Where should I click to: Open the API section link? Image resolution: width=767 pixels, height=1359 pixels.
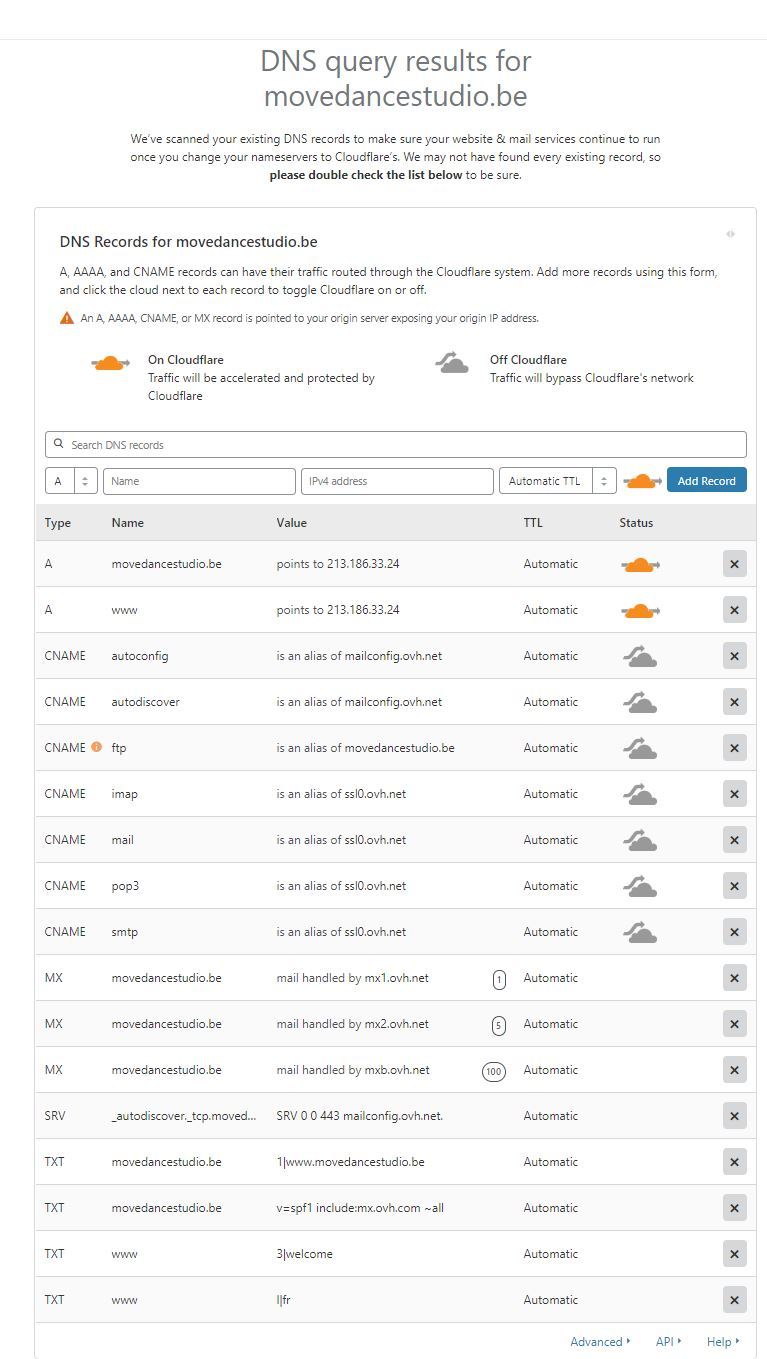coord(668,1342)
